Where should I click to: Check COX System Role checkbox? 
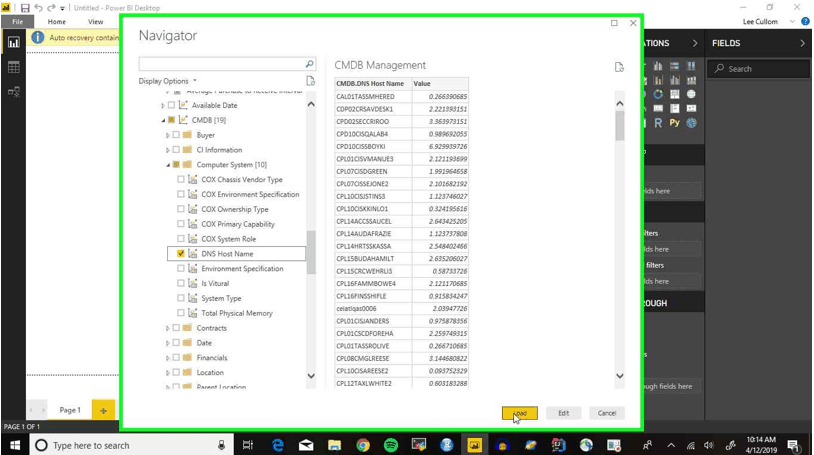point(181,238)
